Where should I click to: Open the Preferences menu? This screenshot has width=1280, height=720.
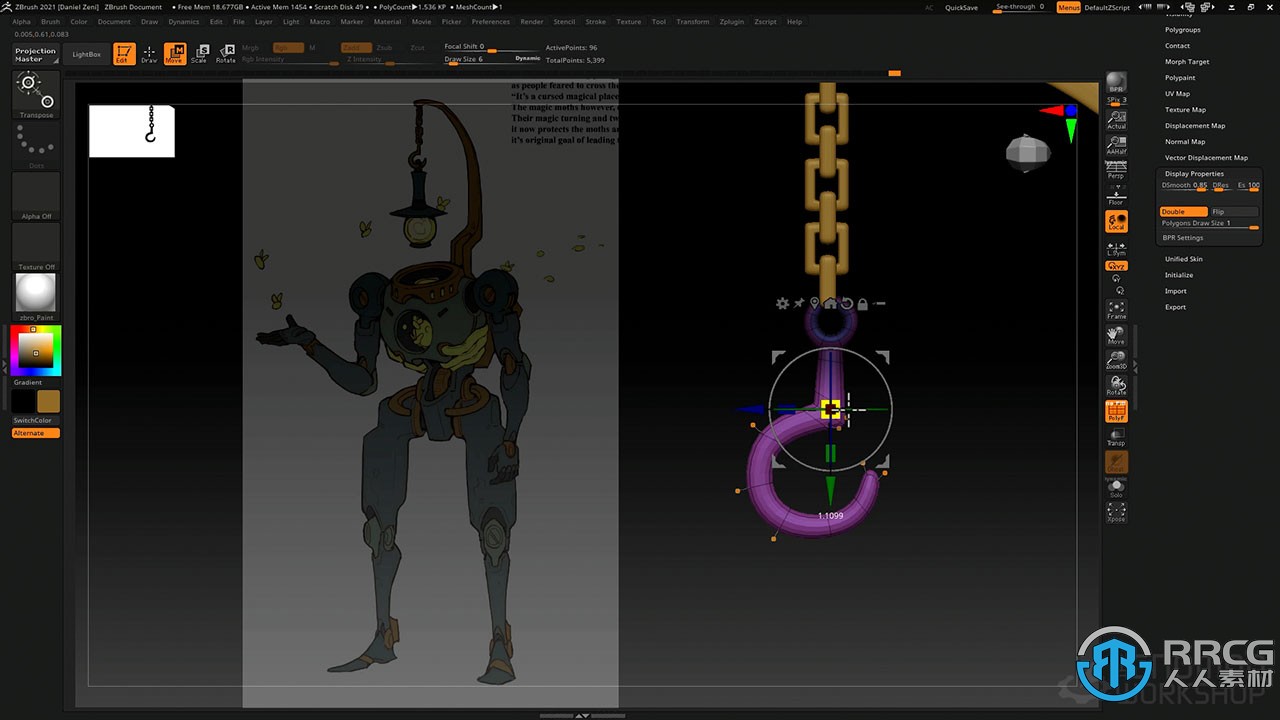pos(490,21)
